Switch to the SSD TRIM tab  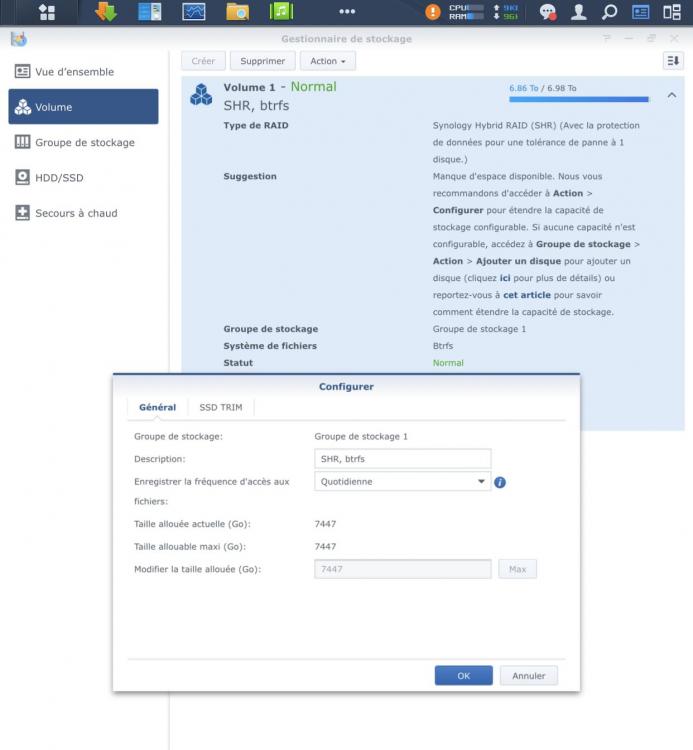click(x=221, y=408)
